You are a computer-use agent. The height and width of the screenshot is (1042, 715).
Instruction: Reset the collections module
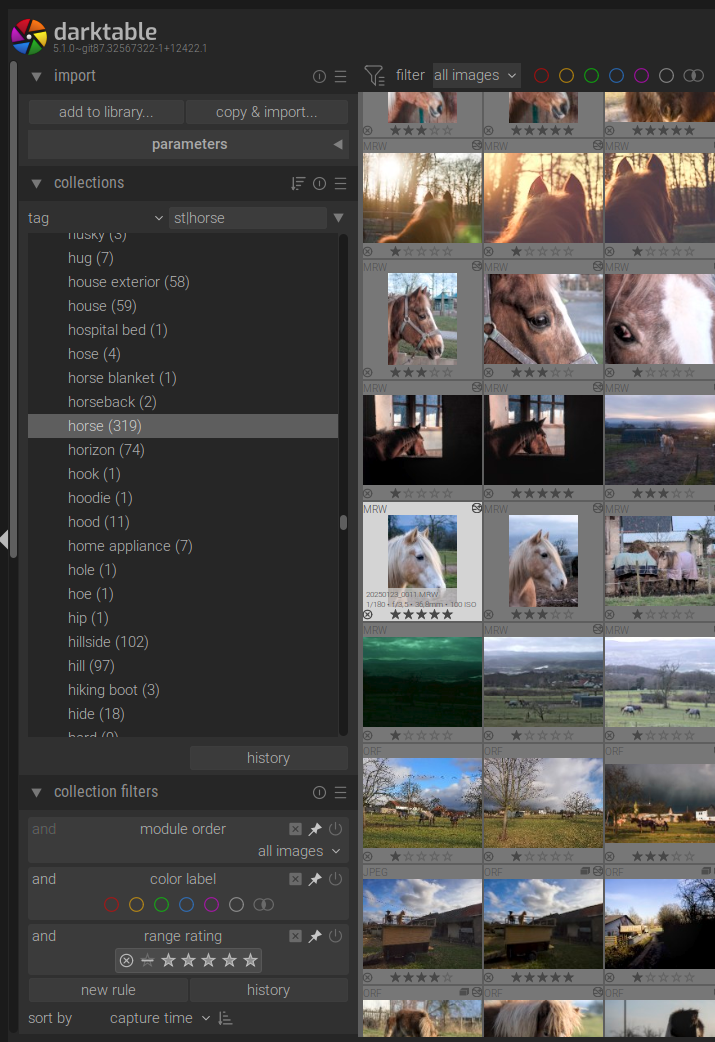[319, 183]
